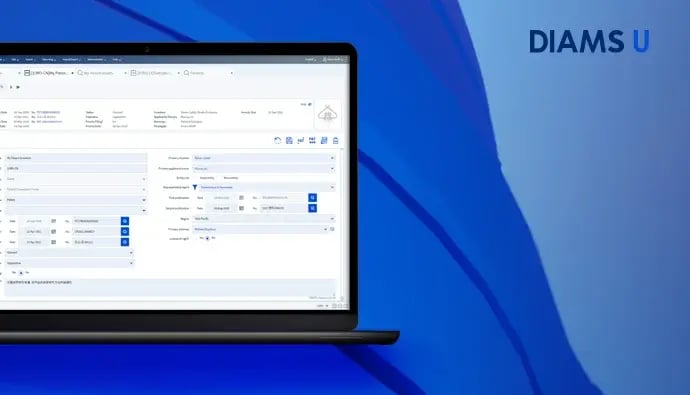Click the funnel filter icon beside representative agent

195,187
